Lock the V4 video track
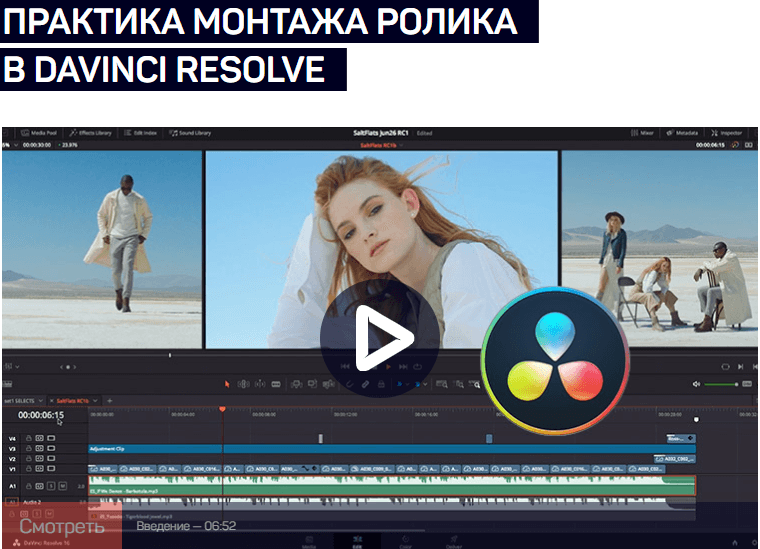Image resolution: width=760 pixels, height=549 pixels. [x=28, y=439]
